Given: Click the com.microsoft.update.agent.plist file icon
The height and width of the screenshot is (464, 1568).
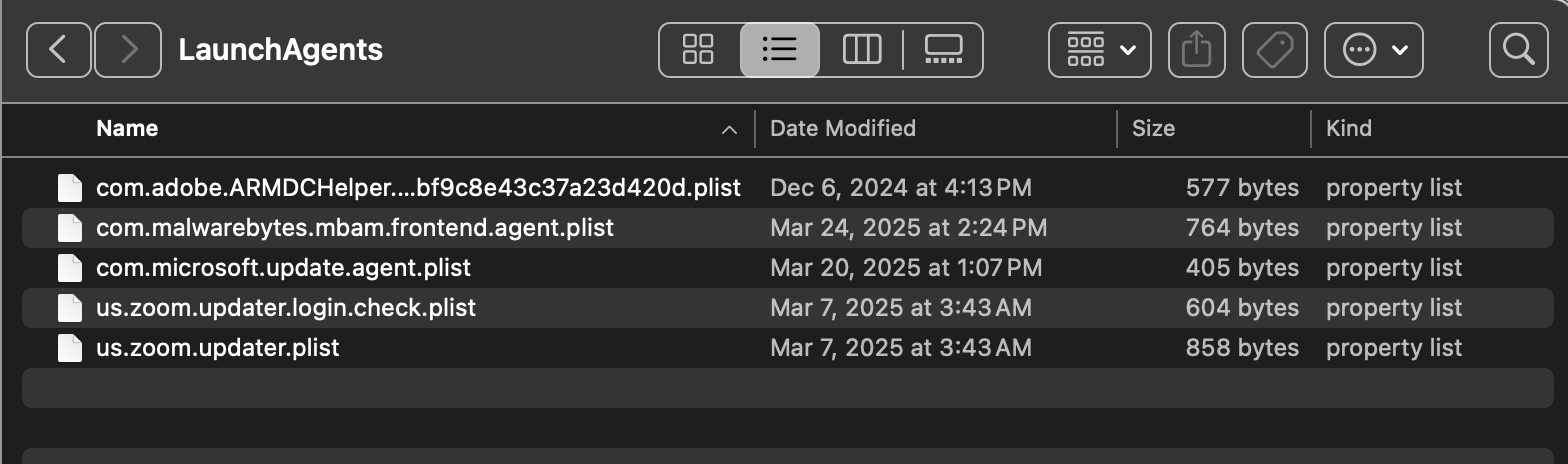Looking at the screenshot, I should point(69,268).
